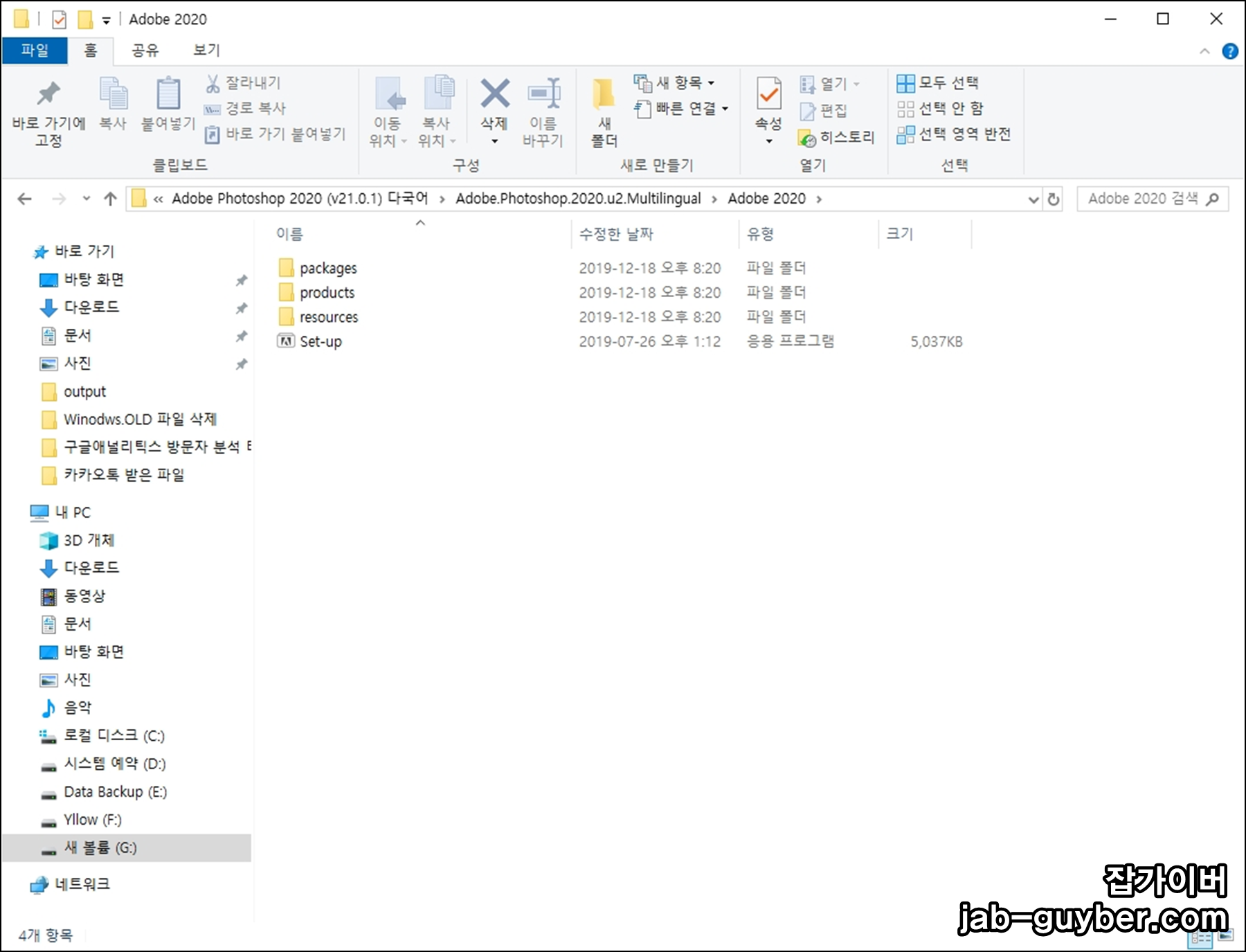This screenshot has height=952, width=1246.
Task: Click Copy path (경로 복사)
Action: [244, 109]
